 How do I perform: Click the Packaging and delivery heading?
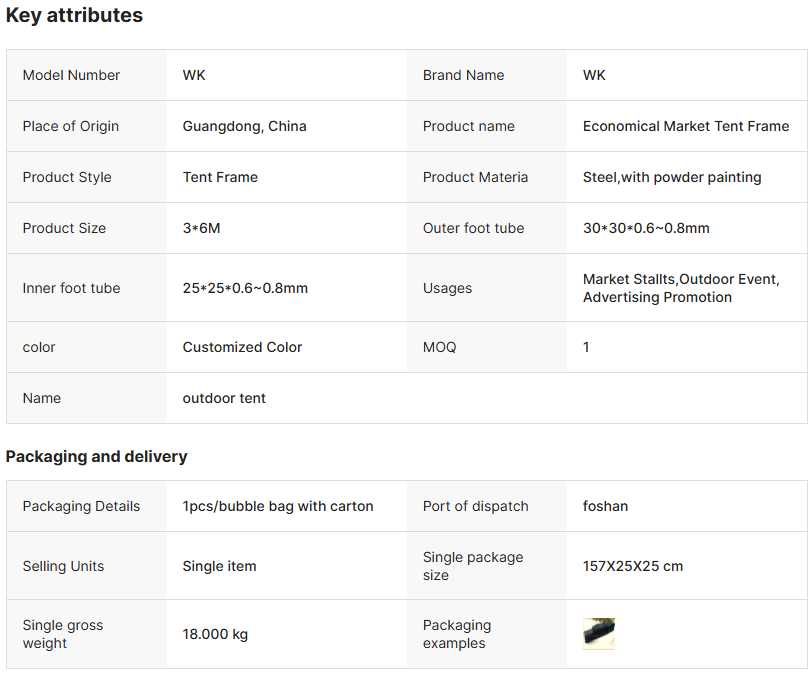[97, 456]
